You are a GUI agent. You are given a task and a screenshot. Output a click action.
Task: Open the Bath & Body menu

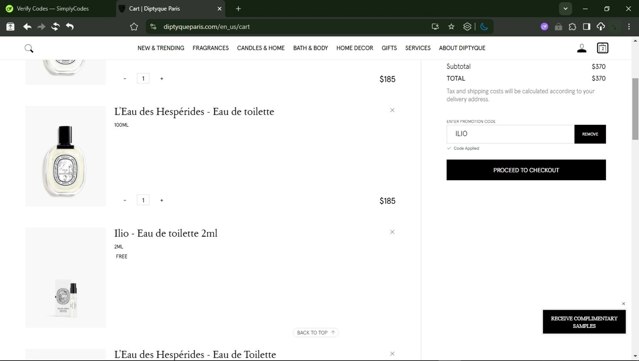click(x=311, y=48)
